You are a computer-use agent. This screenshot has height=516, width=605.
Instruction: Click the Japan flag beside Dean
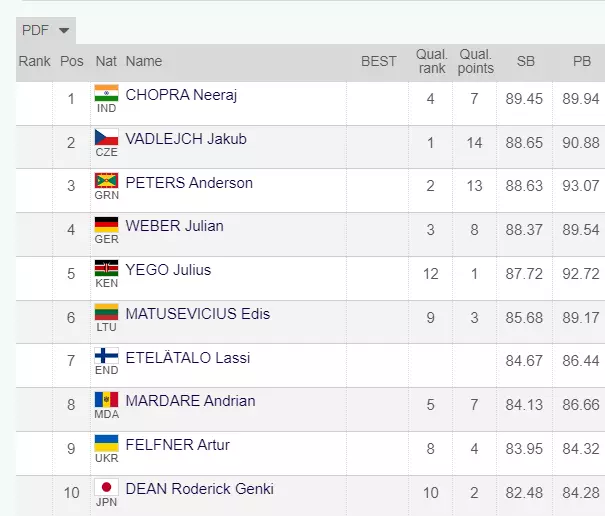[106, 488]
